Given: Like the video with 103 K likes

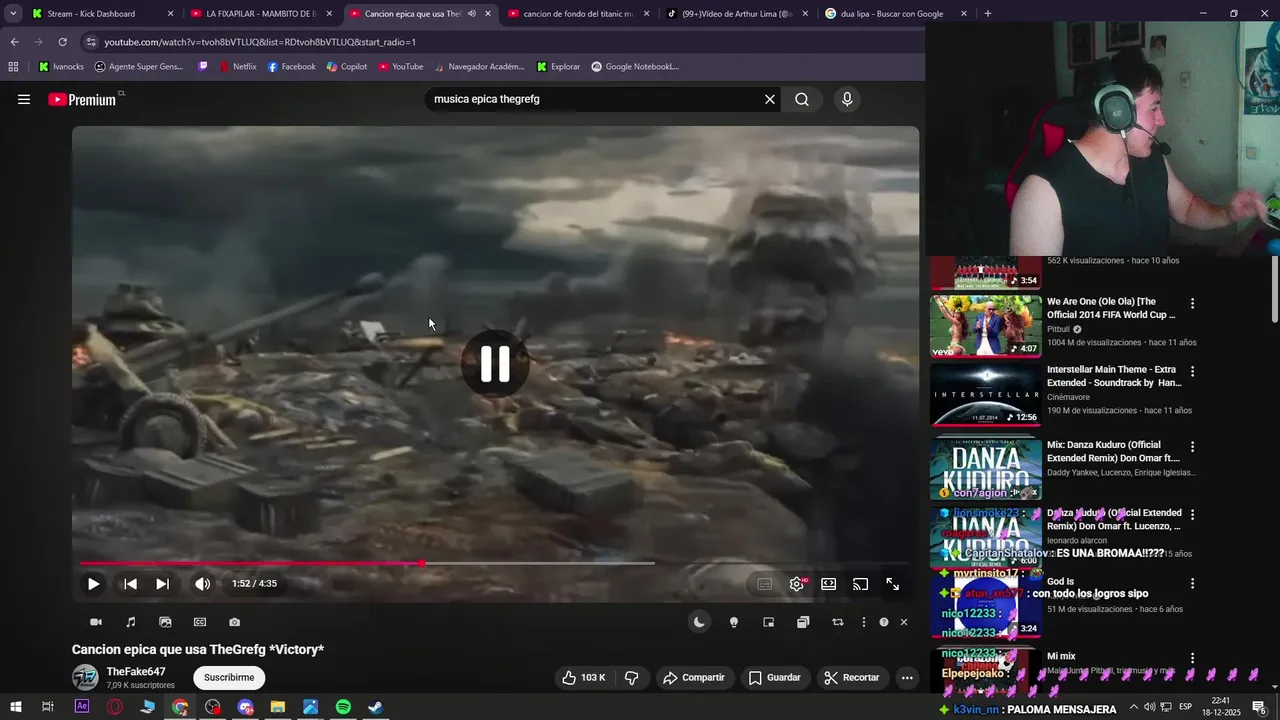Looking at the screenshot, I should pyautogui.click(x=584, y=677).
